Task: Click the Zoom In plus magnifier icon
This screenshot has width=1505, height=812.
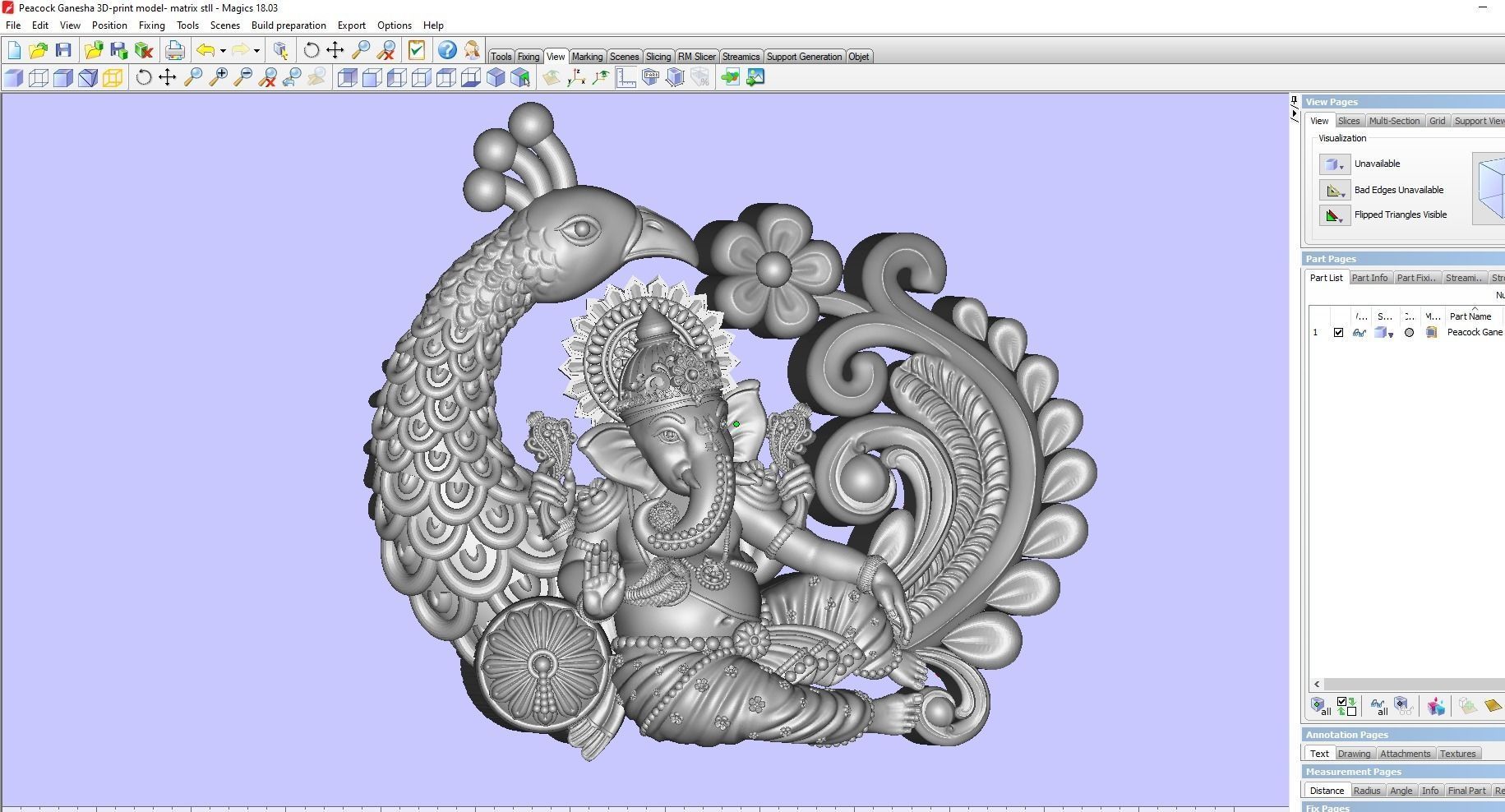Action: click(x=218, y=77)
